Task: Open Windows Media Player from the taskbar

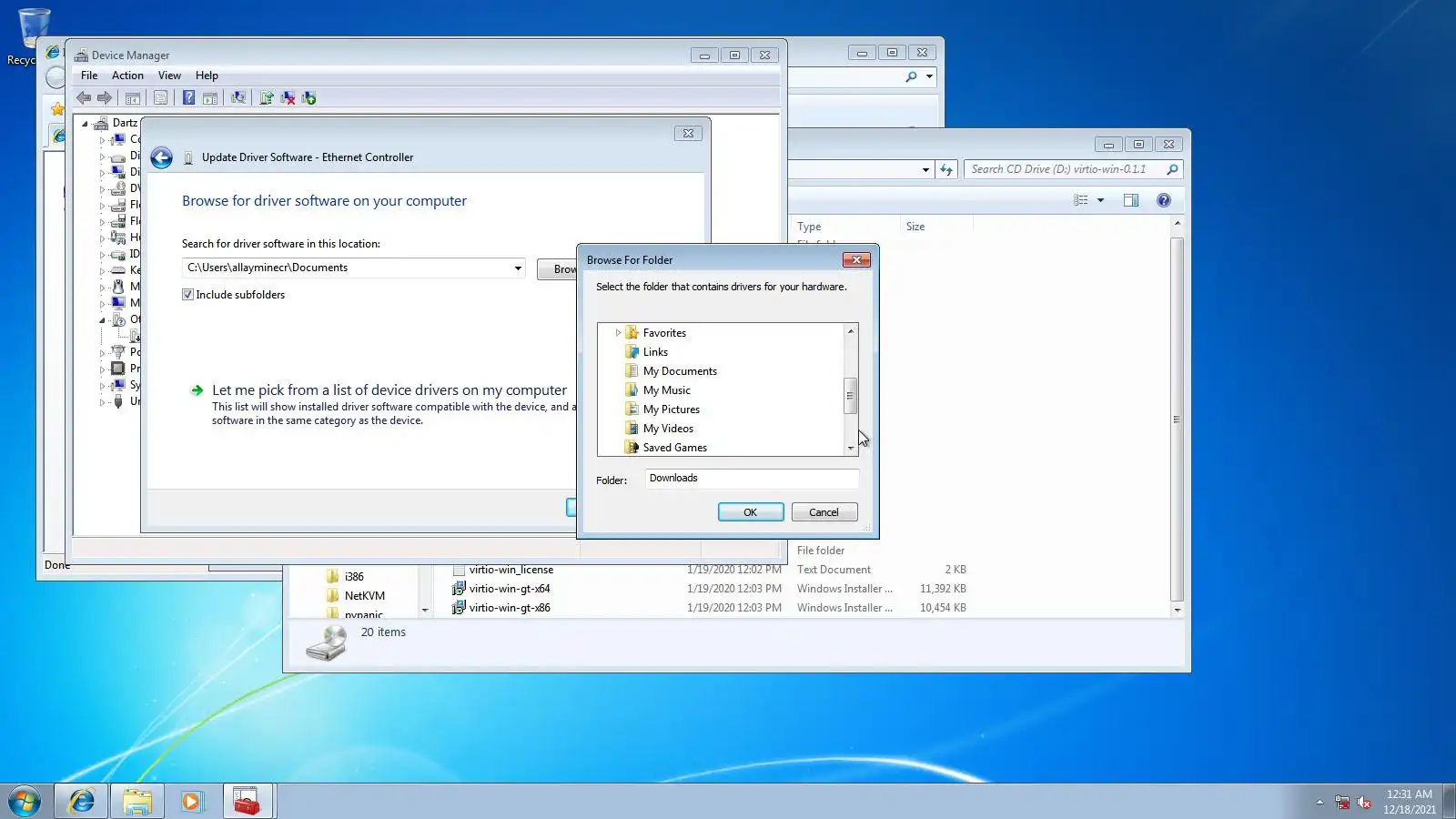Action: point(191,801)
